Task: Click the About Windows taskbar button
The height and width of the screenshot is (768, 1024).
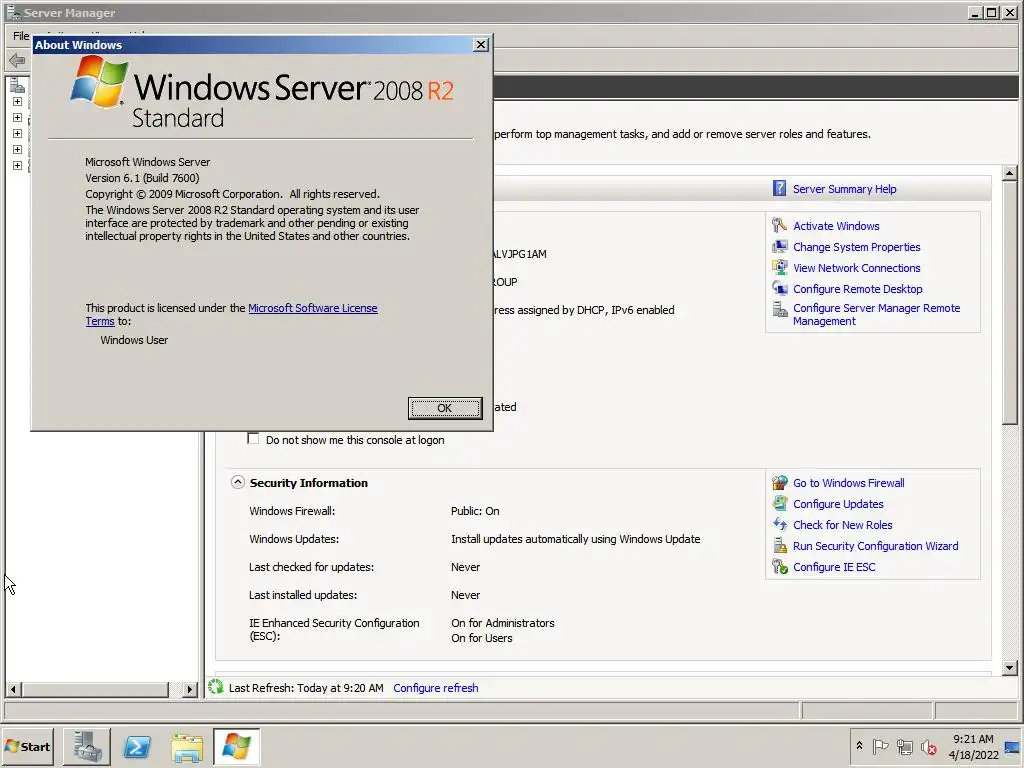Action: click(236, 746)
